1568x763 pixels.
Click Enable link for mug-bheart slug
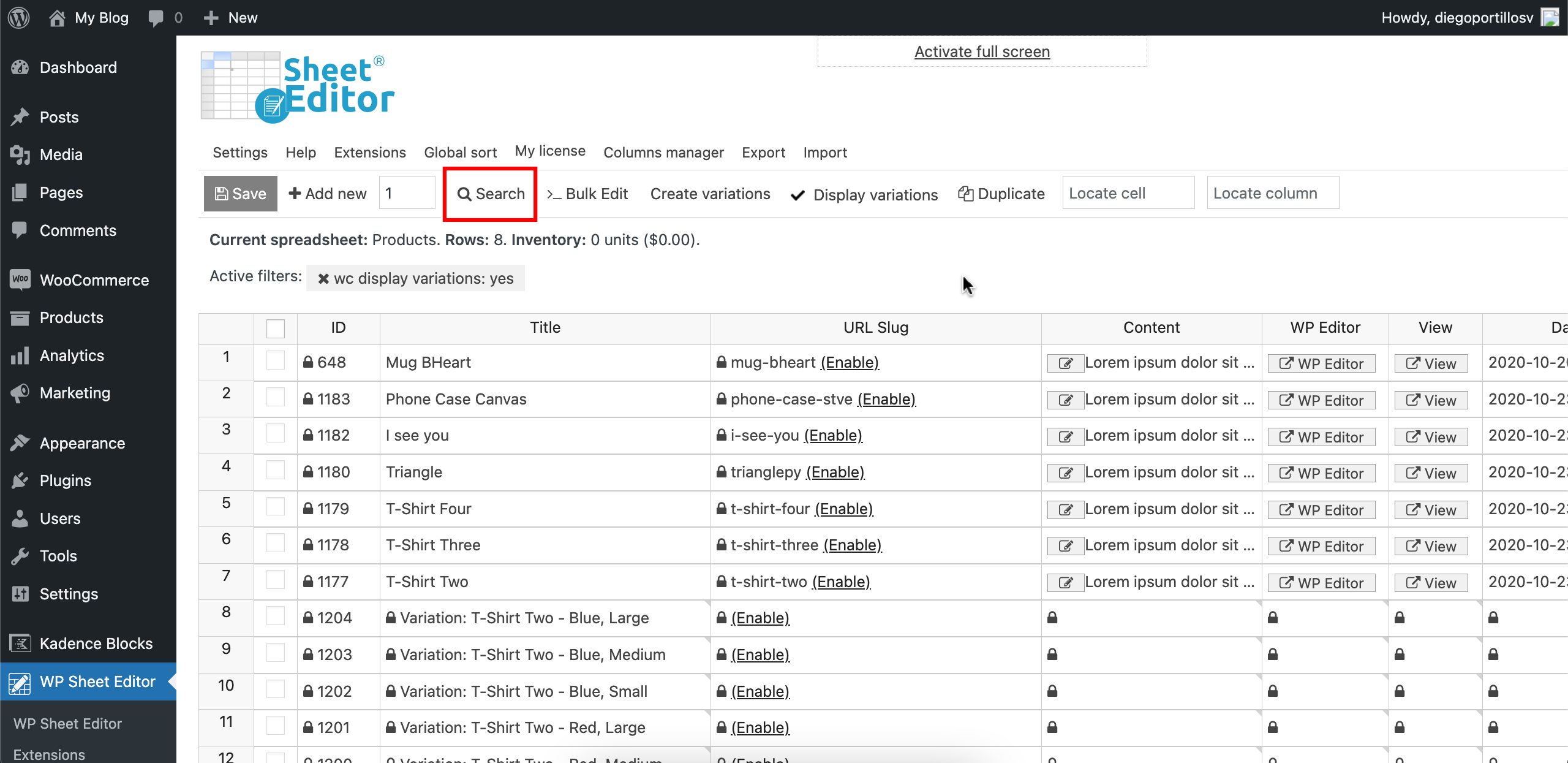(x=850, y=363)
